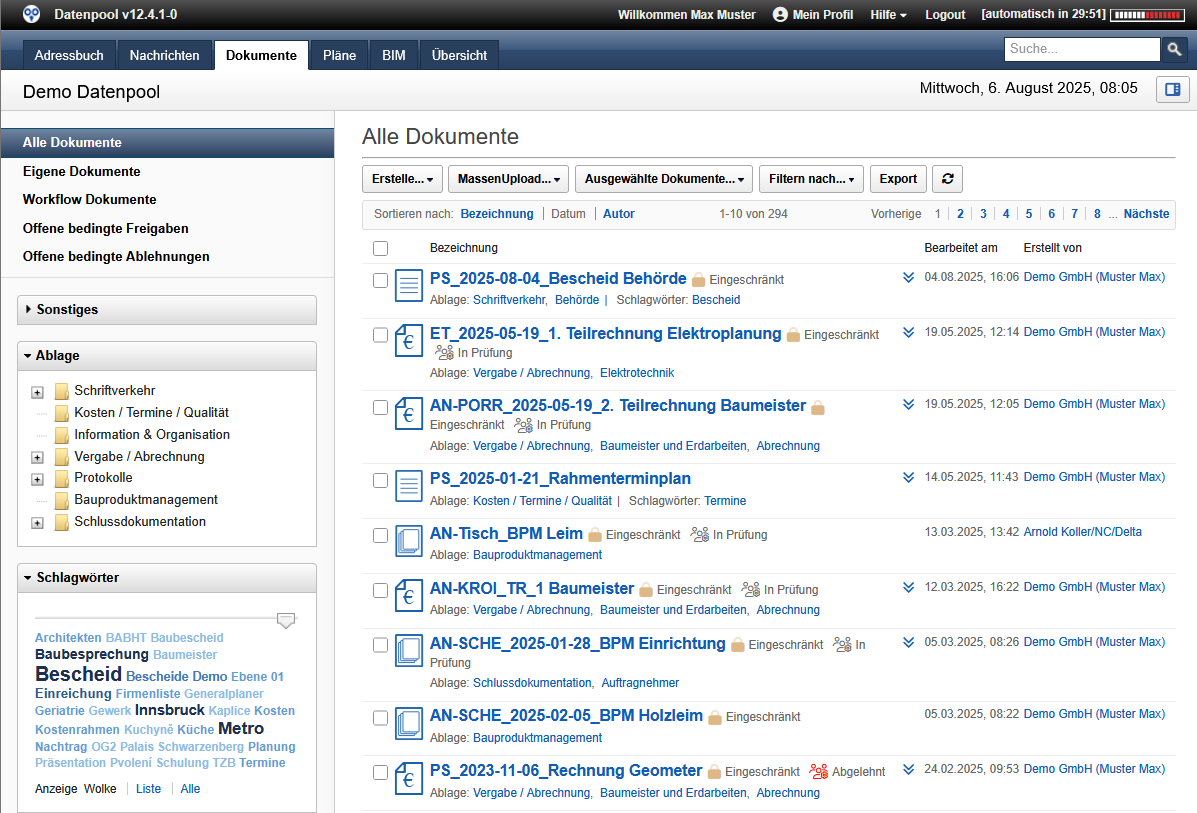Expand details chevron for Rahmenterminplan row
The width and height of the screenshot is (1197, 813).
click(908, 477)
